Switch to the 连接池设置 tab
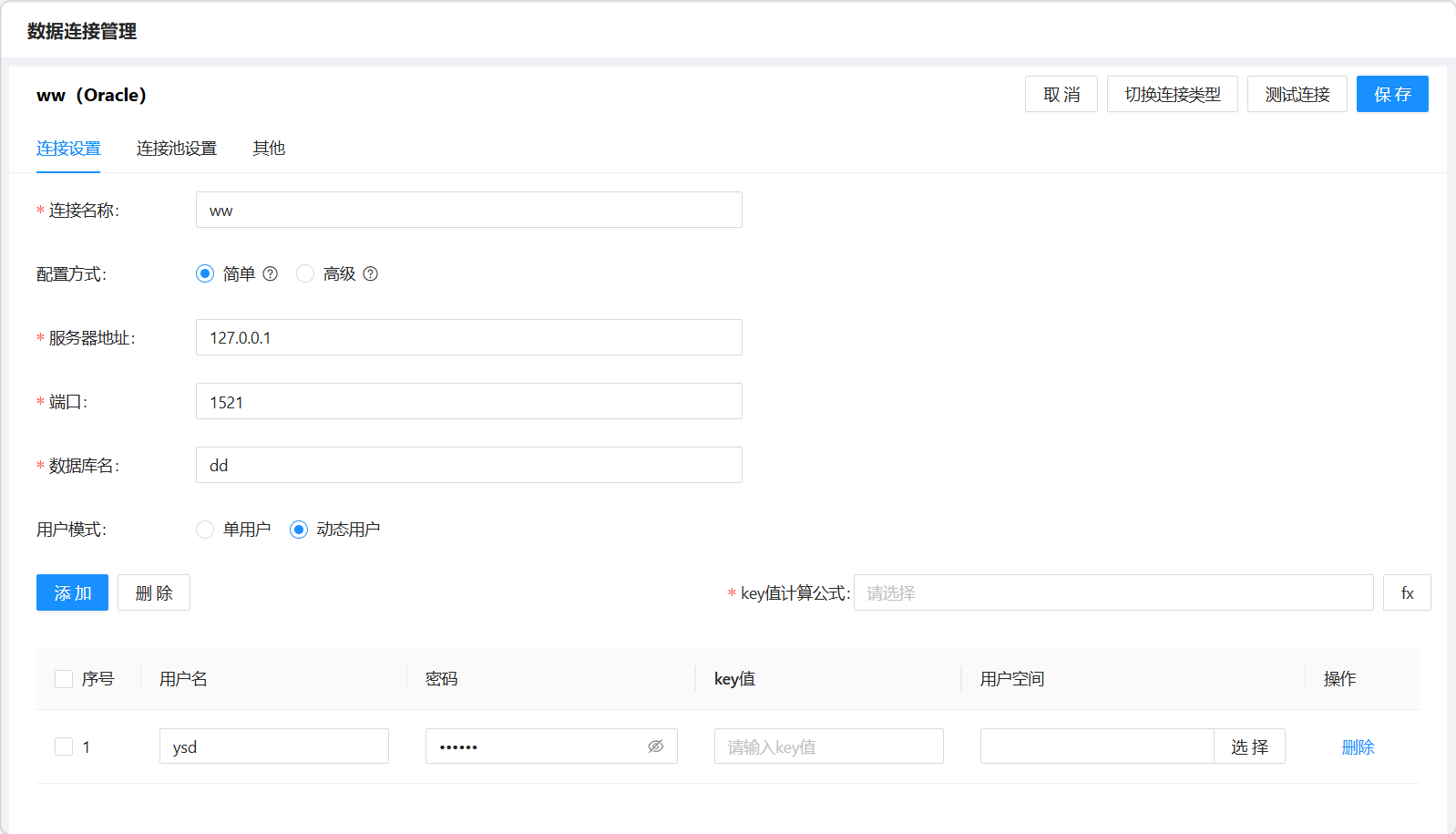The image size is (1456, 834). pos(177,149)
